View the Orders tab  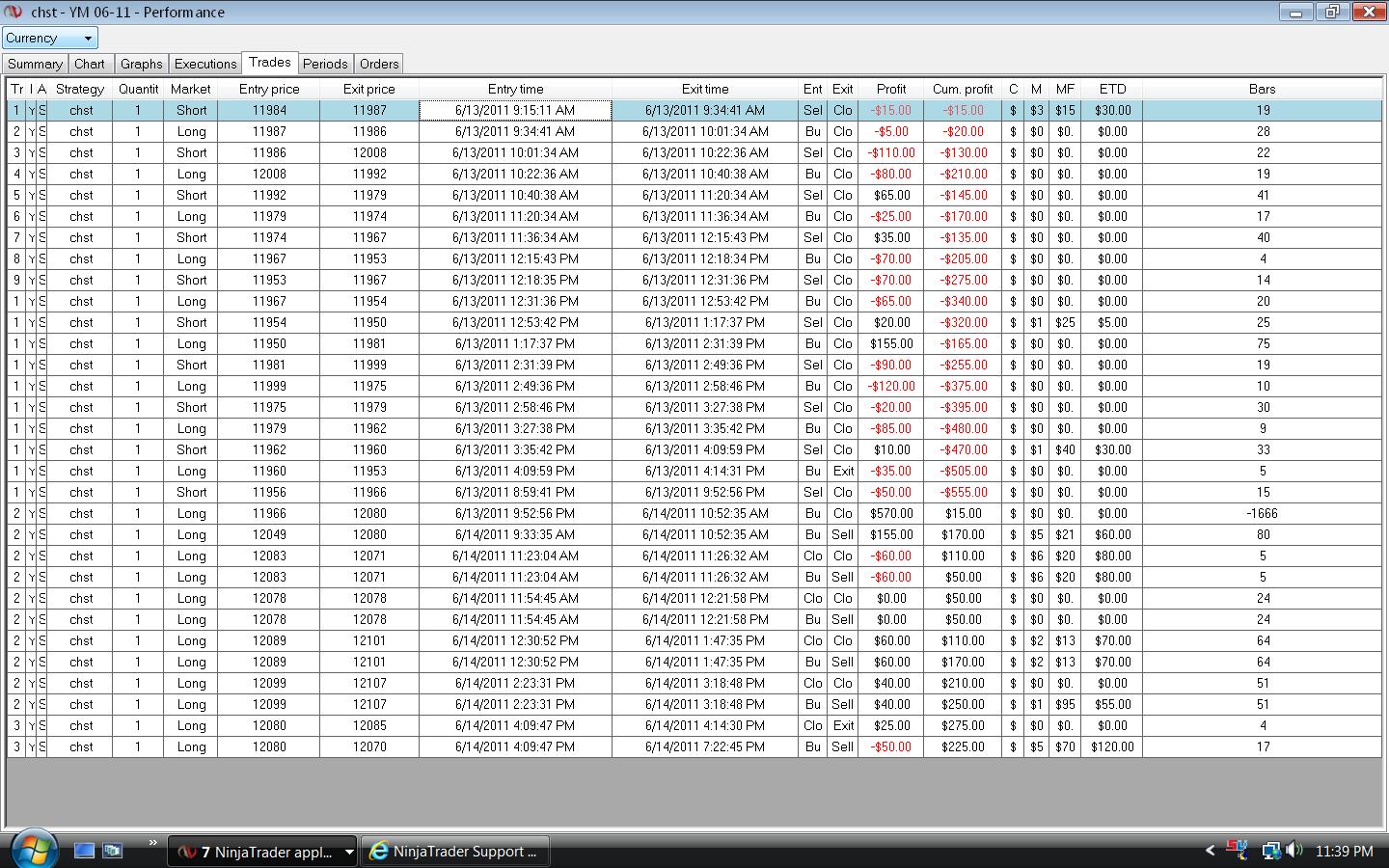[x=379, y=64]
